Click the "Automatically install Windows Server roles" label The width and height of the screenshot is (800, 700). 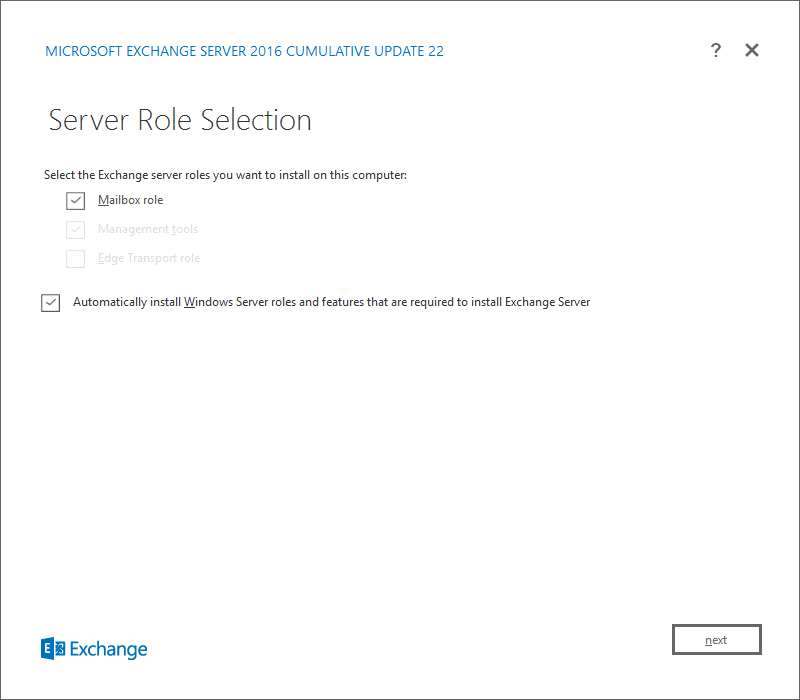332,302
